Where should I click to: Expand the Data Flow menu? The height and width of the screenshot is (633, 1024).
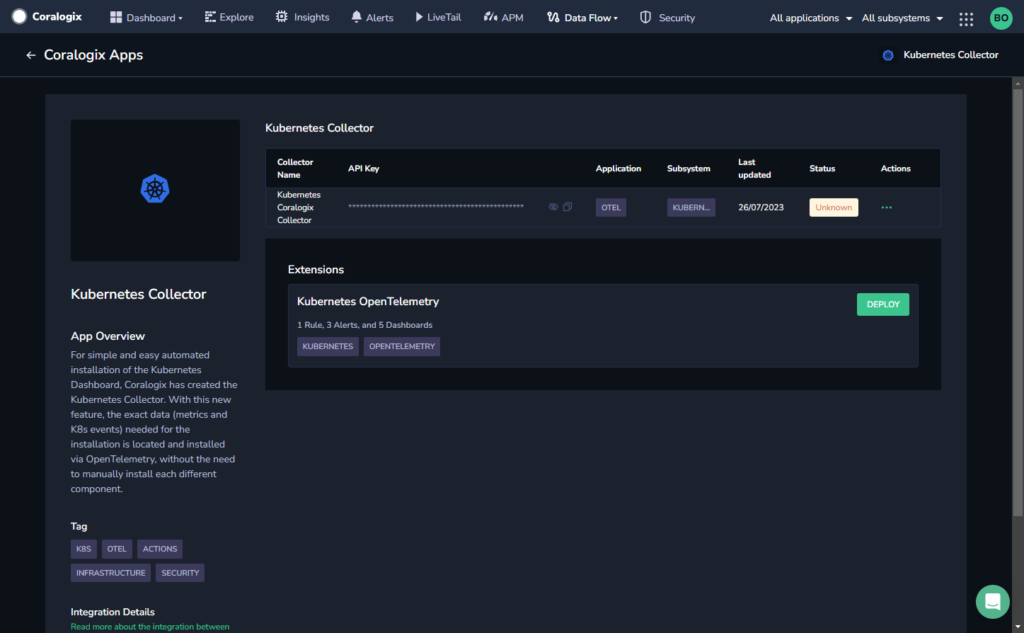pos(582,18)
